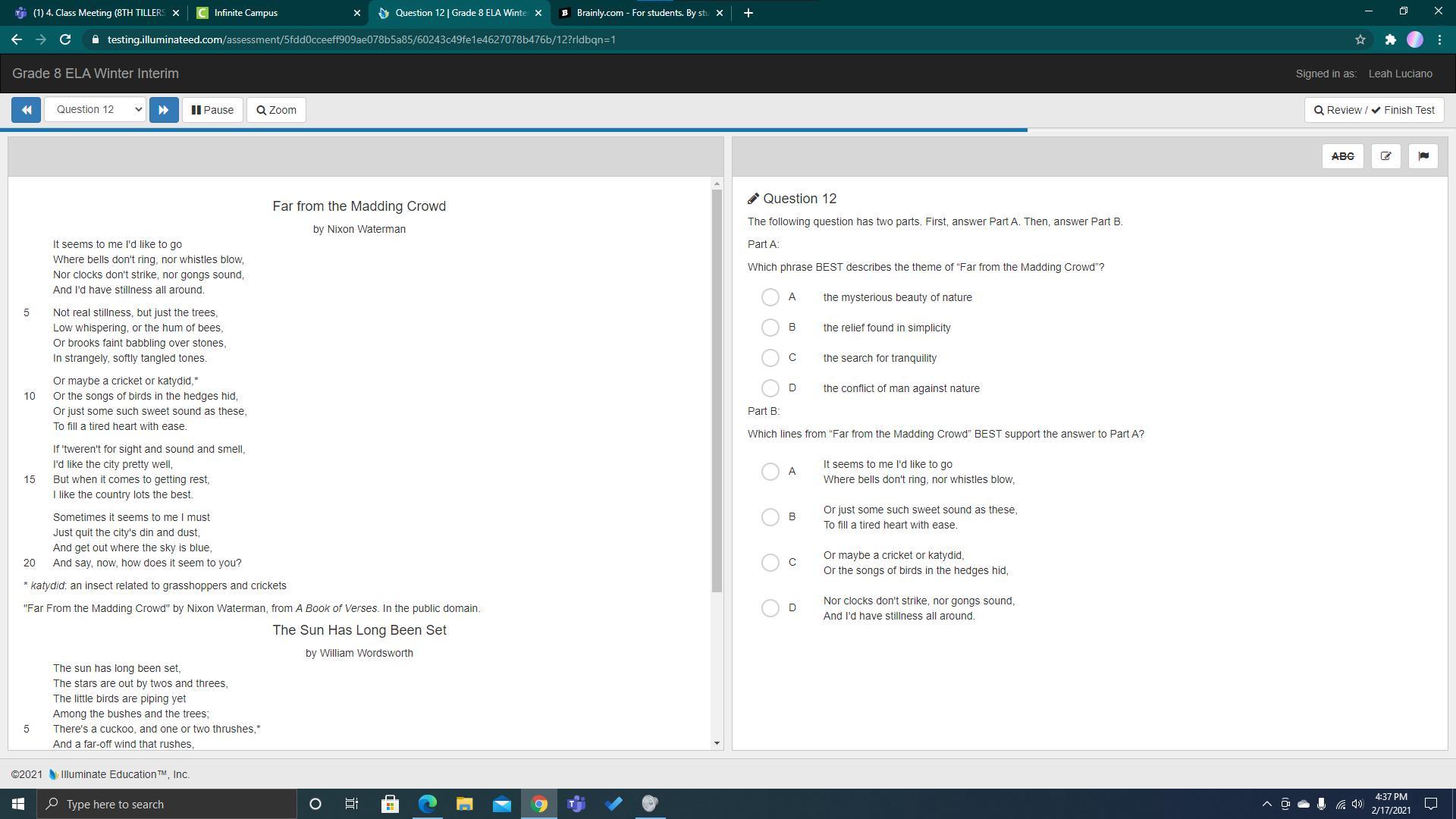
Task: Toggle the ABC strikethrough answer eliminator
Action: [1342, 156]
